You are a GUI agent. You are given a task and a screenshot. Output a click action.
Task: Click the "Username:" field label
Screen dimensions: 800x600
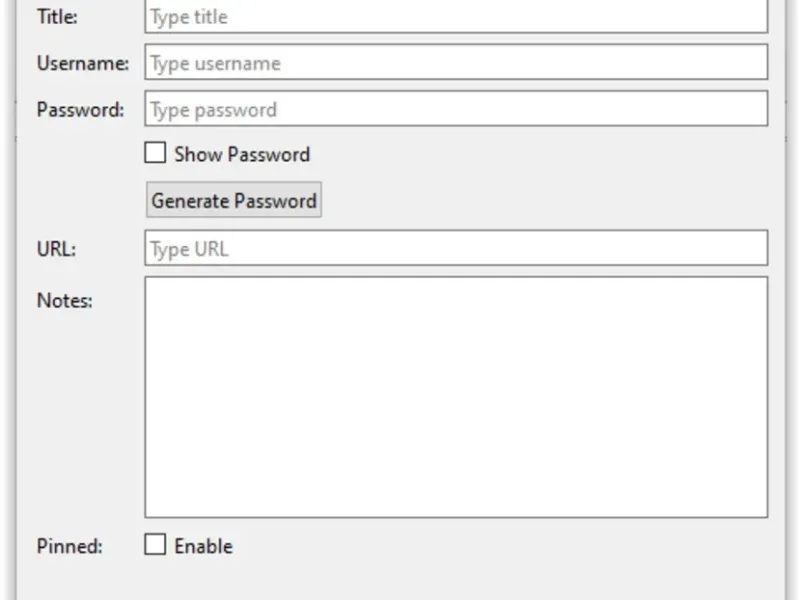[83, 63]
